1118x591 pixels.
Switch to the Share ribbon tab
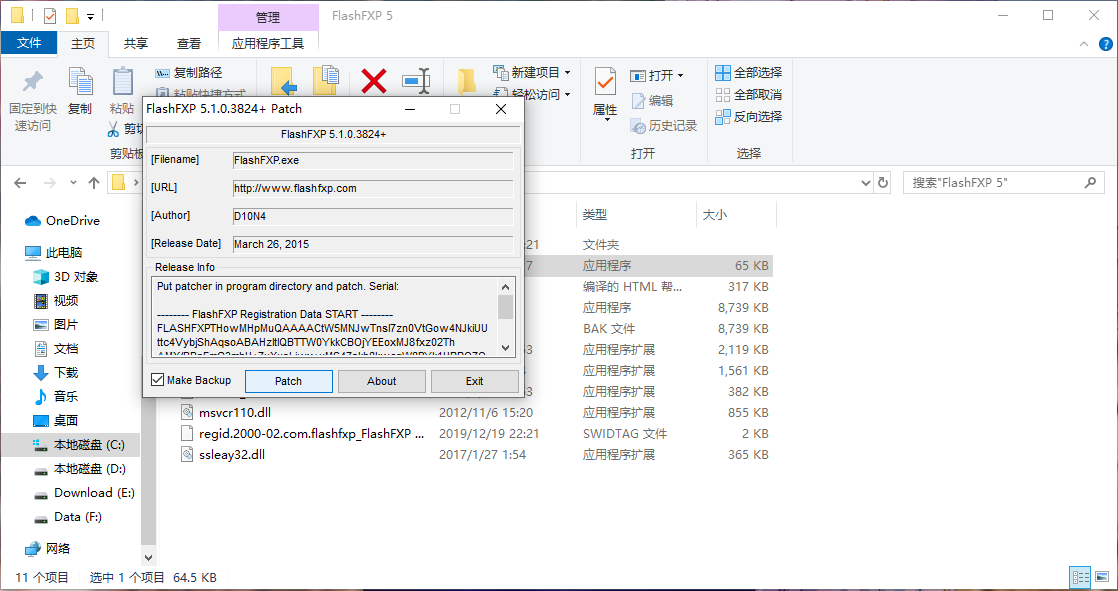pos(135,43)
